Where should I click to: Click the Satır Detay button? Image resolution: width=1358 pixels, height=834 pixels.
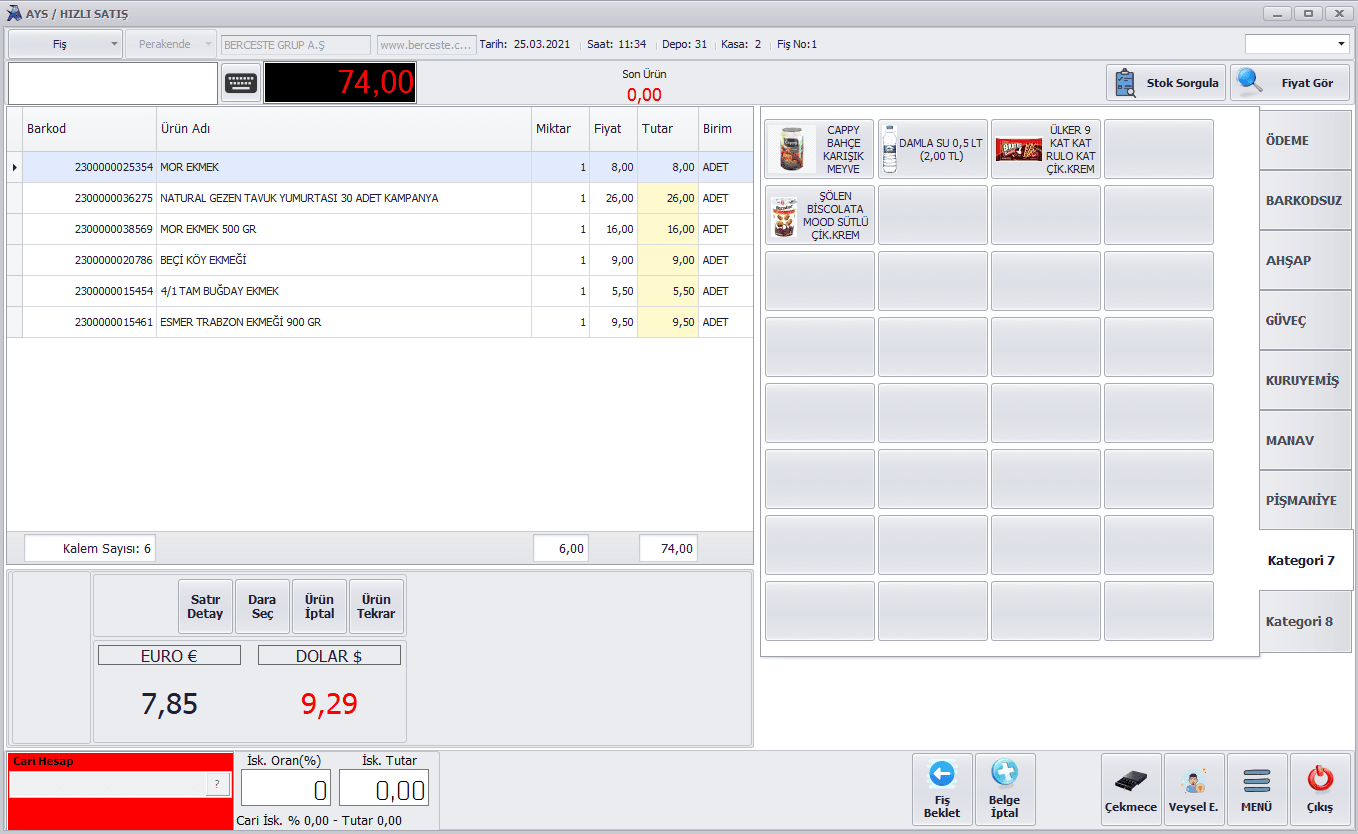pos(205,607)
